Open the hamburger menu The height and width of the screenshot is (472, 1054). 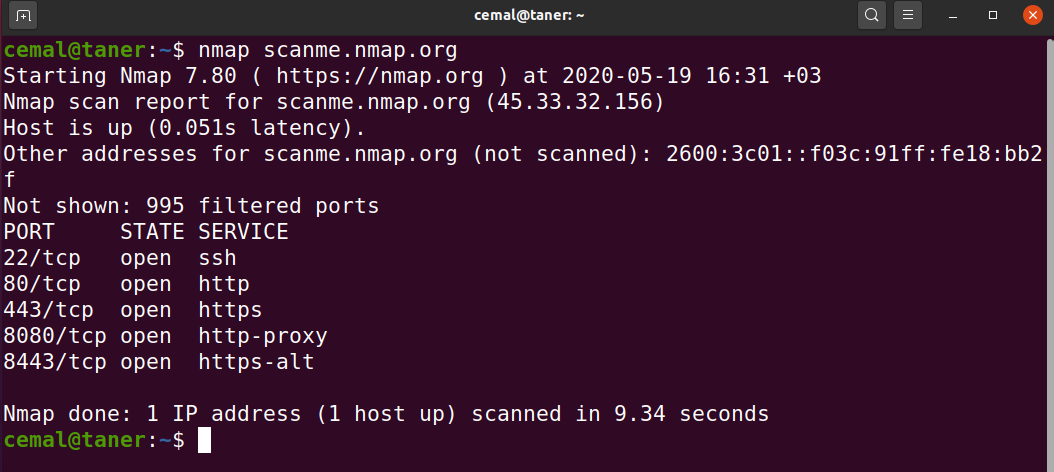907,15
